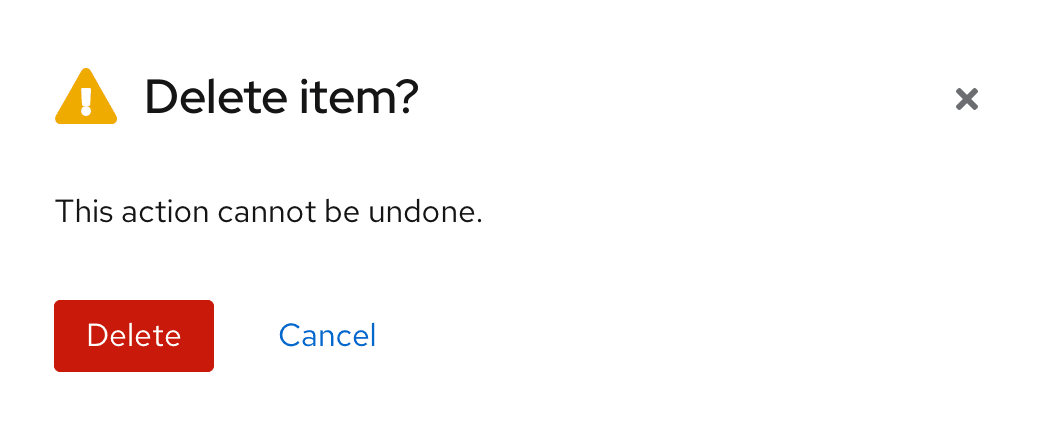Click the Cancel link

[x=327, y=335]
